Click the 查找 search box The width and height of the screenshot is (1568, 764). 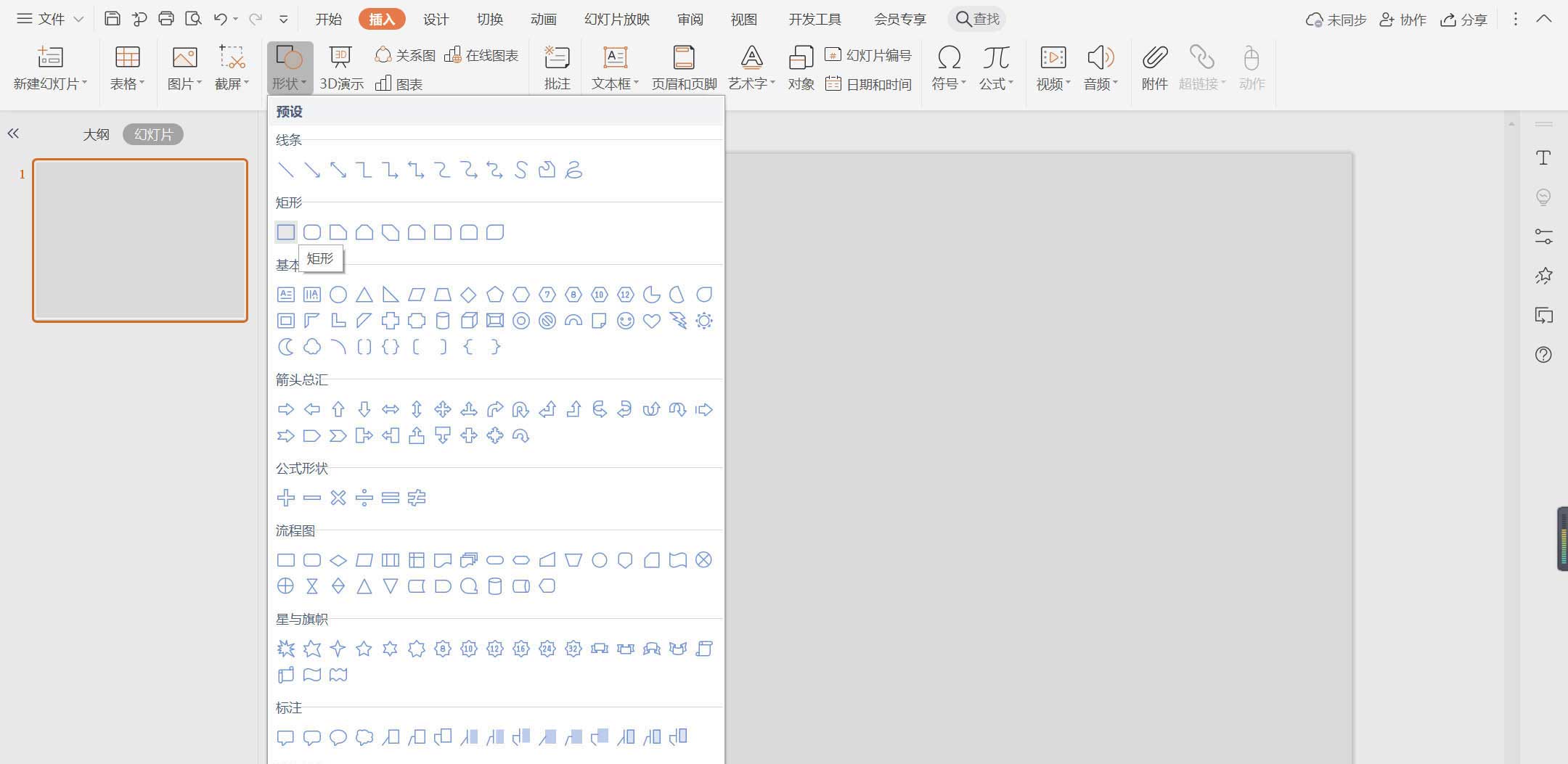pos(977,19)
